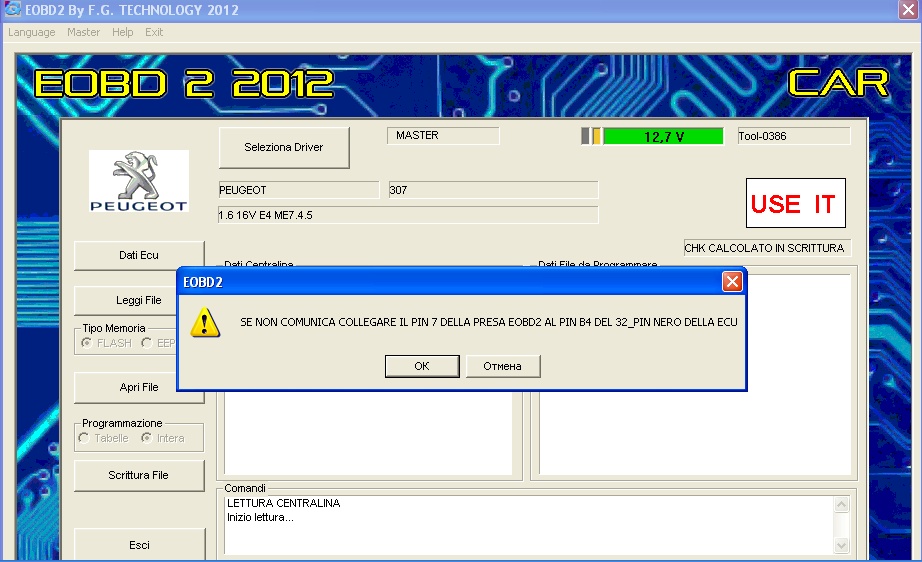Image resolution: width=922 pixels, height=562 pixels.
Task: Click the yellow segment of voltage bar
Action: click(597, 136)
